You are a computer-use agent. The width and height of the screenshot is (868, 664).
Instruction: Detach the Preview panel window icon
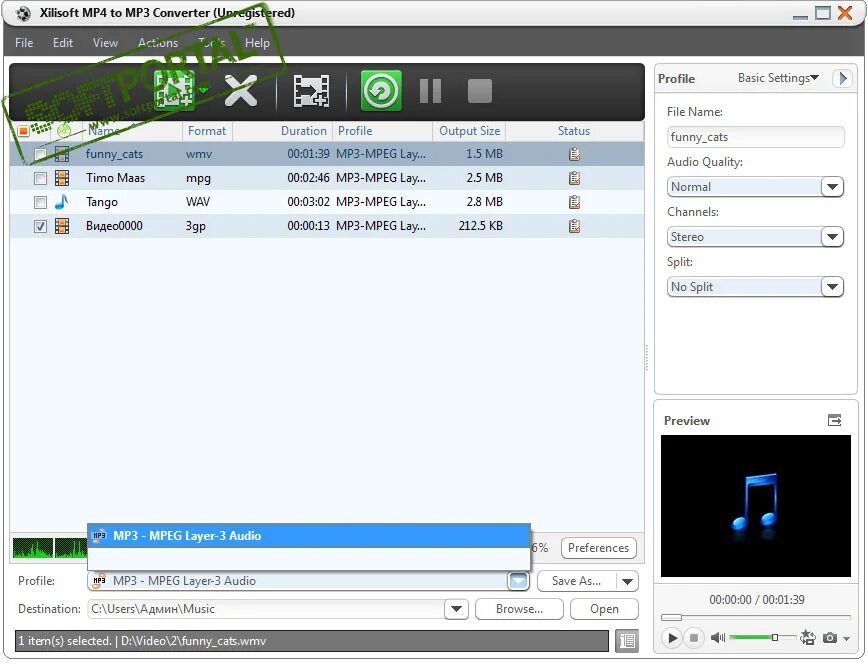[834, 420]
